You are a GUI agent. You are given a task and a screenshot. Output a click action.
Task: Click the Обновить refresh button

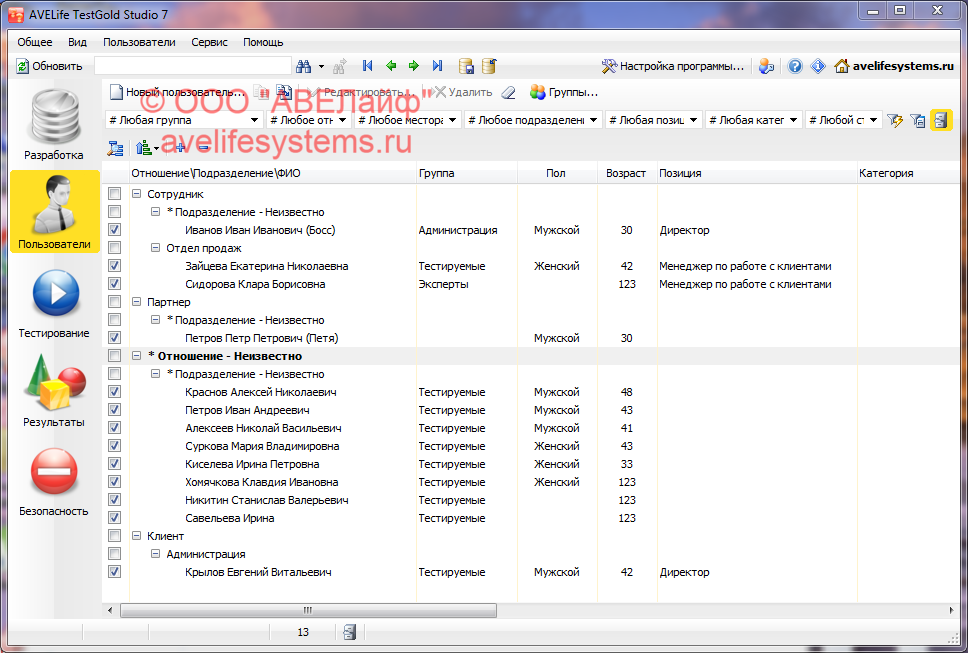point(50,66)
